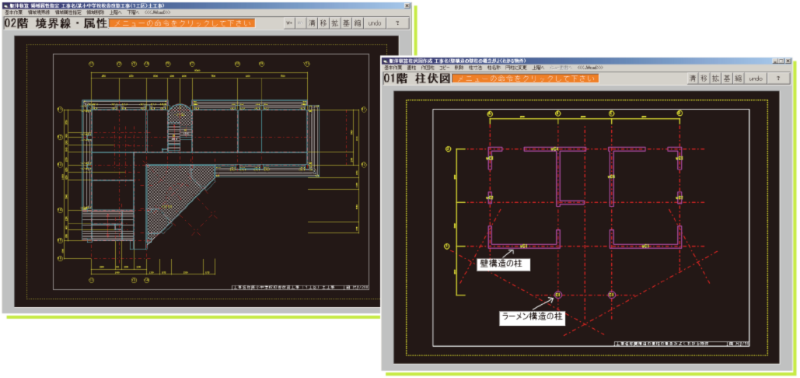Open 領域移動 menu in 02階 window
The height and width of the screenshot is (378, 800).
point(95,11)
